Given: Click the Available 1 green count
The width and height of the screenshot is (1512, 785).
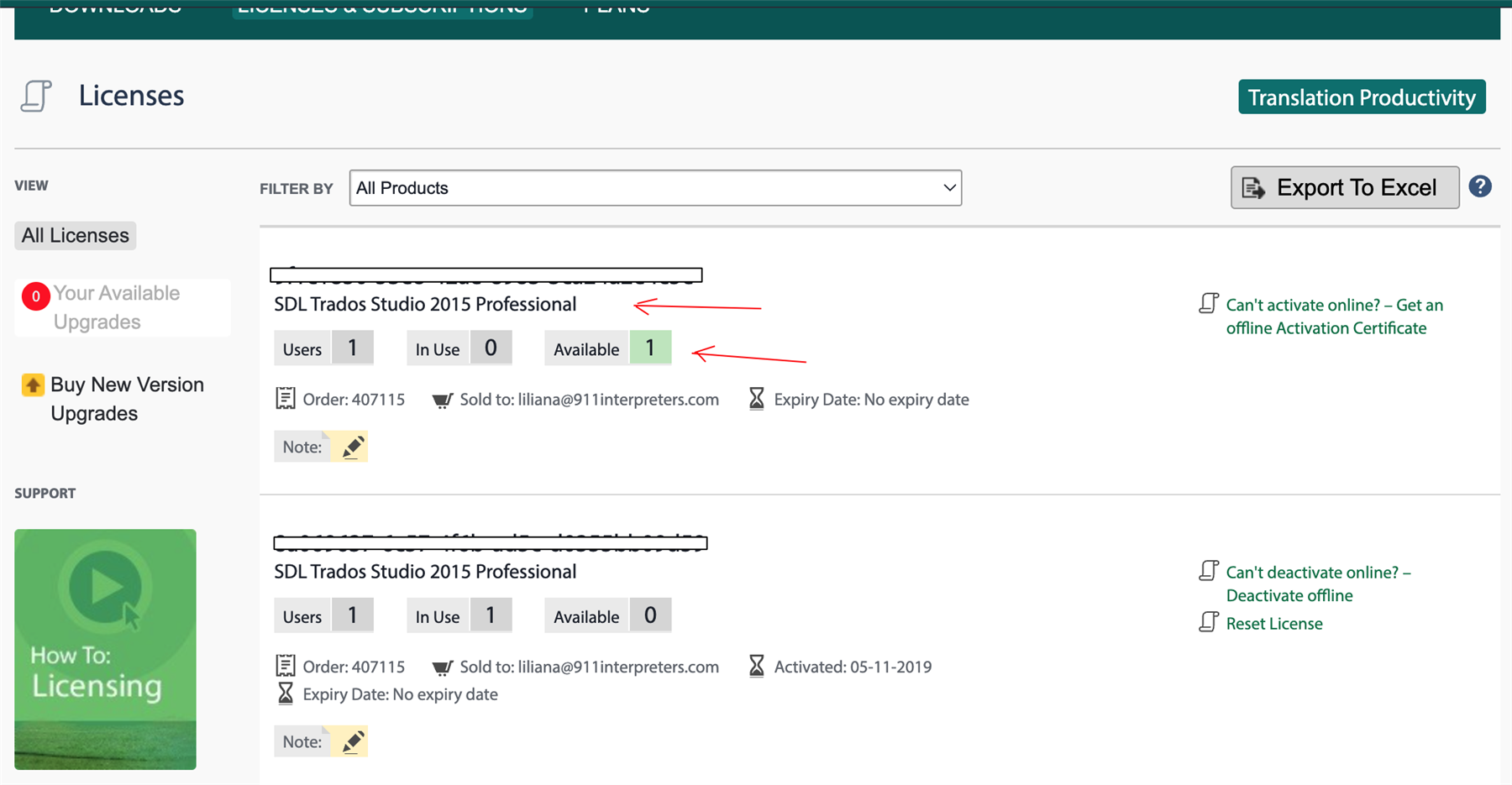Looking at the screenshot, I should click(650, 348).
